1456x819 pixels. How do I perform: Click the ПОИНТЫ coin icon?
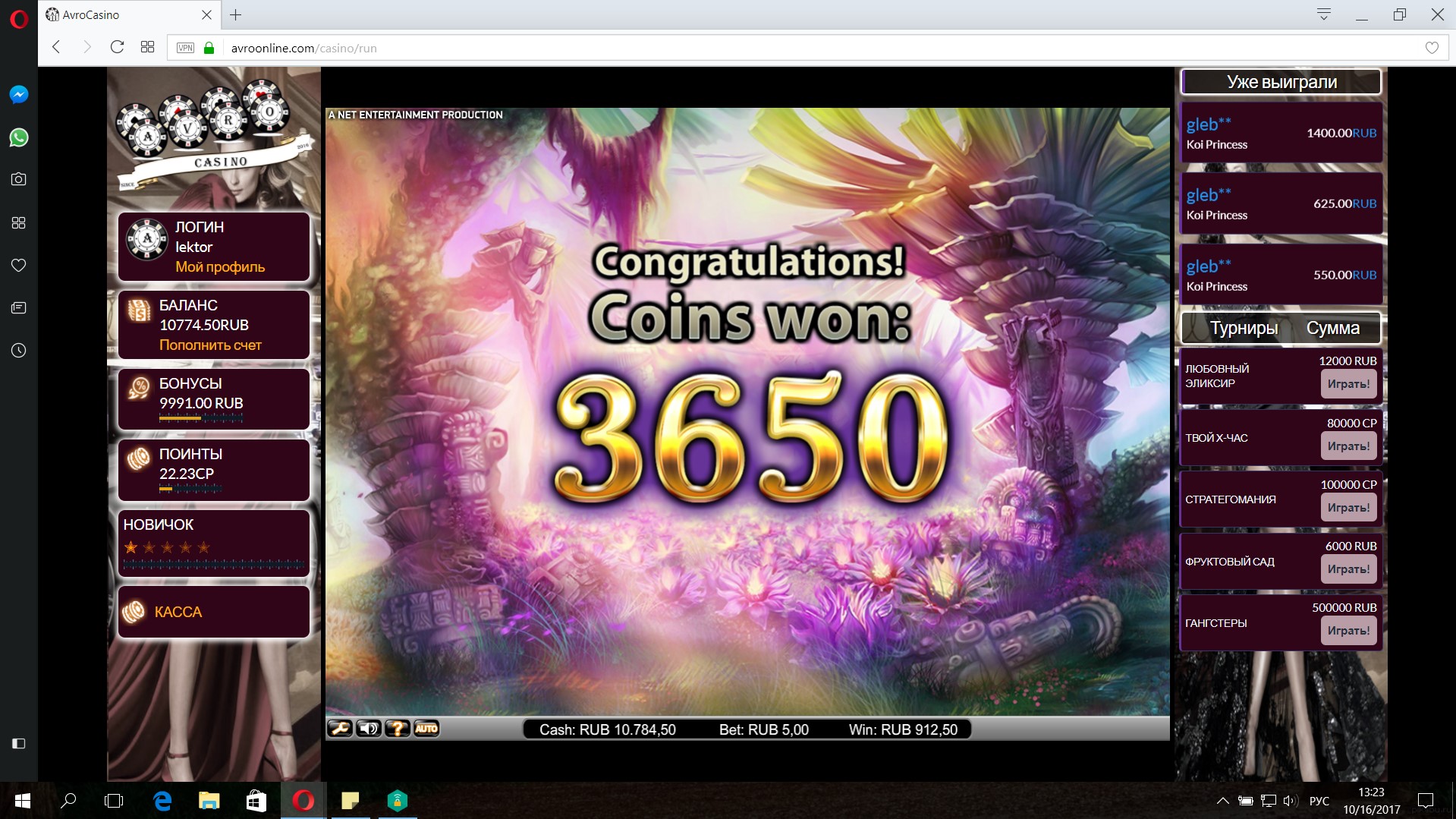point(139,458)
